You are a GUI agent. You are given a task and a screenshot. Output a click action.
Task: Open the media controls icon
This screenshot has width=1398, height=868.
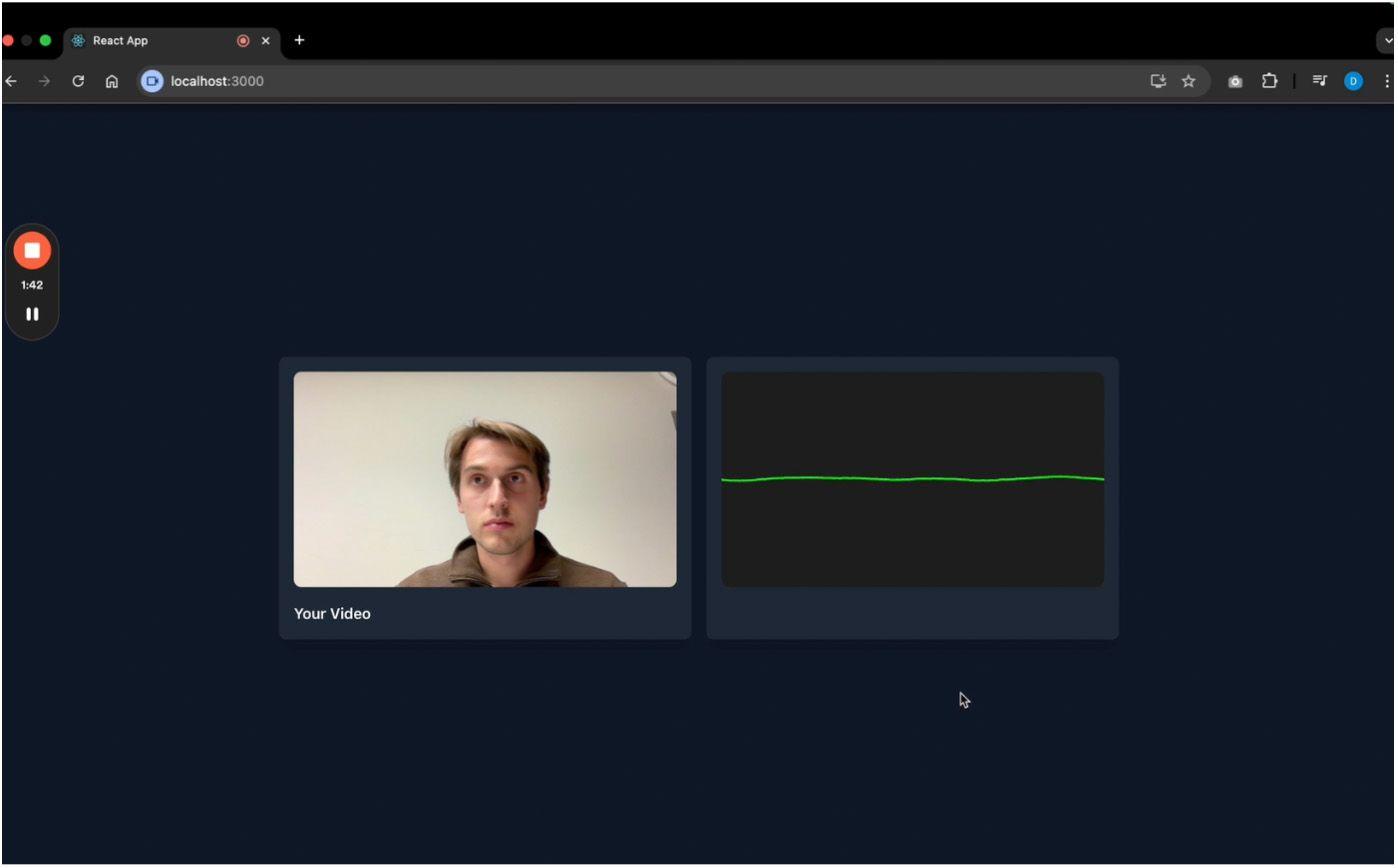point(1320,81)
